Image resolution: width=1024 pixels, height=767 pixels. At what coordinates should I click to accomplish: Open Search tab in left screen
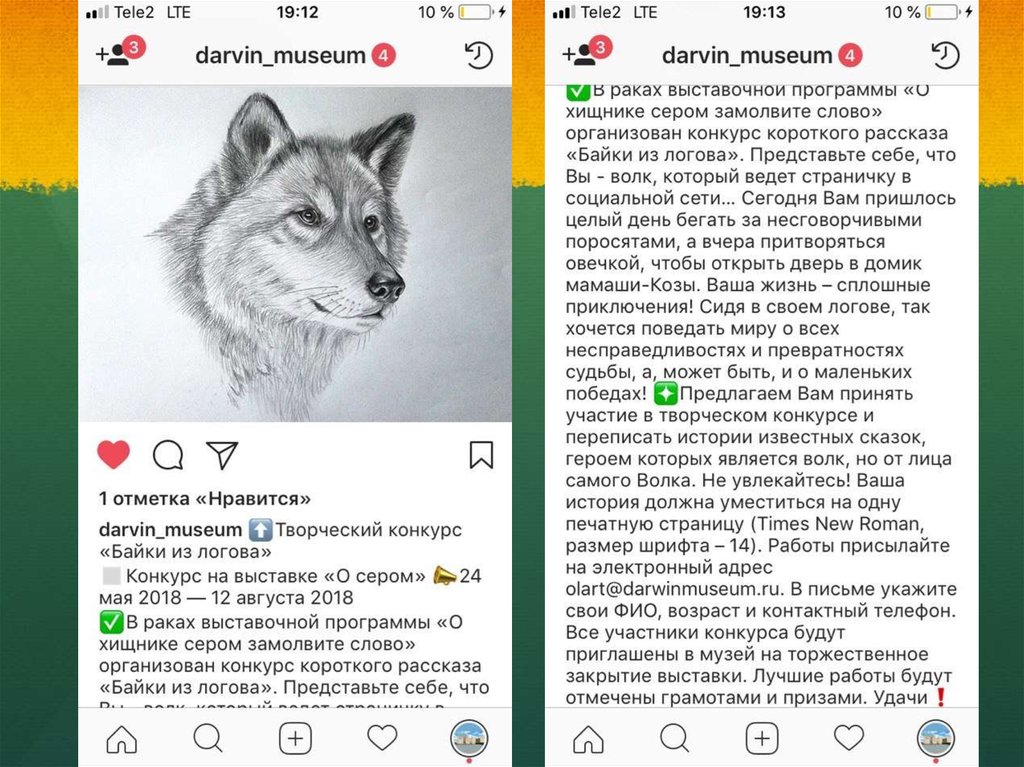point(208,738)
